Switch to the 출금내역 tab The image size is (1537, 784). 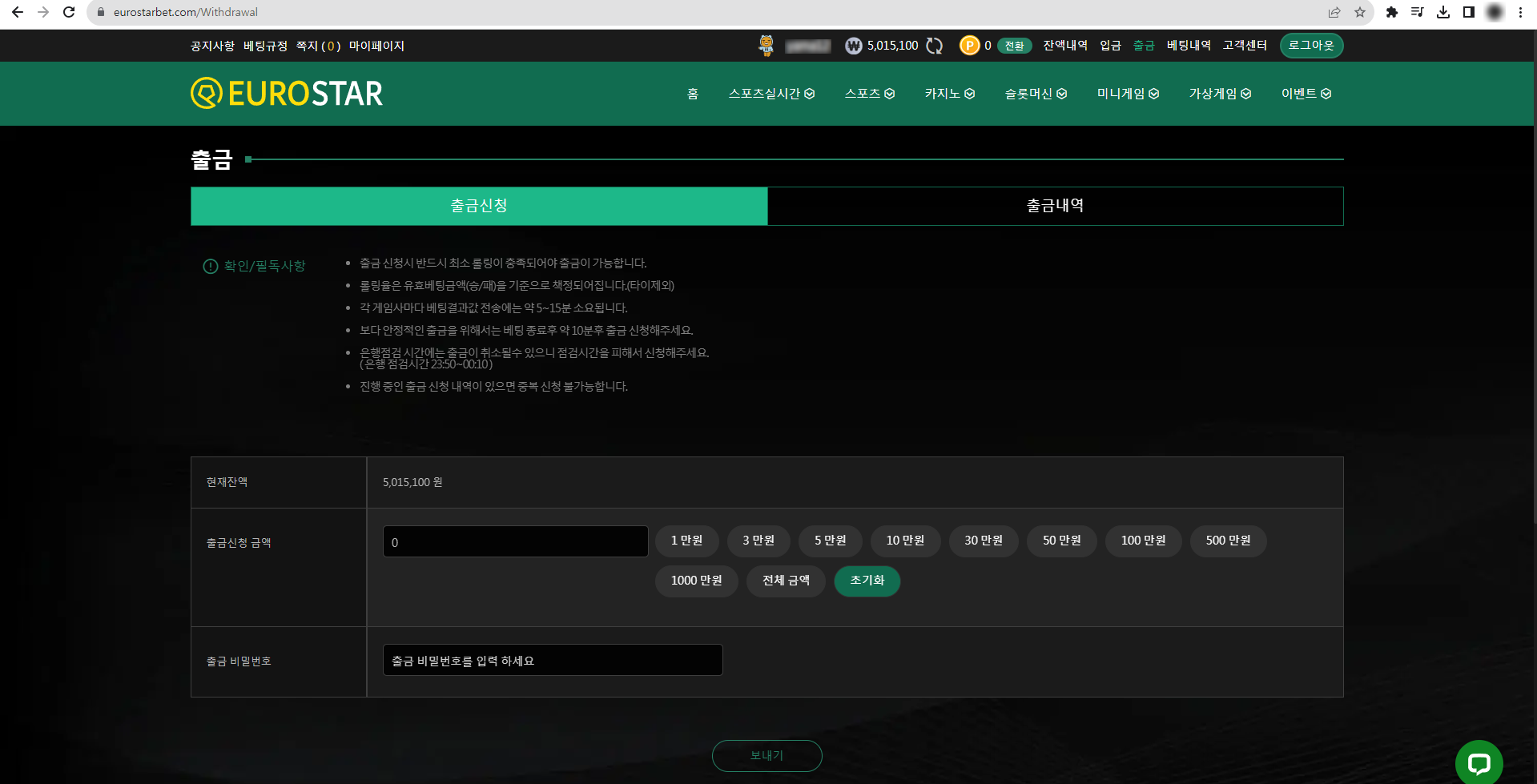pyautogui.click(x=1055, y=206)
